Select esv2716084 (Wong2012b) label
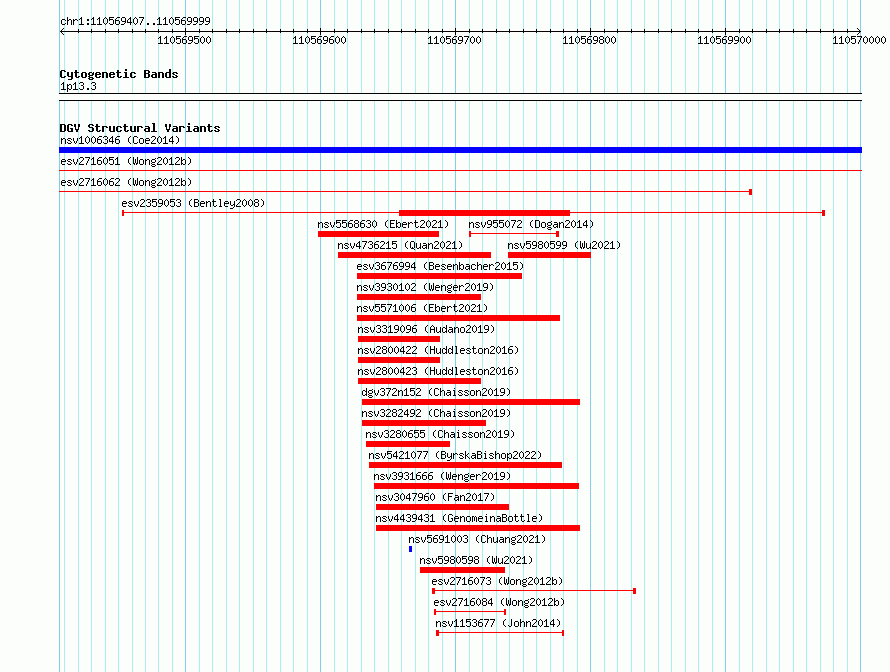The width and height of the screenshot is (890, 672). pos(499,602)
